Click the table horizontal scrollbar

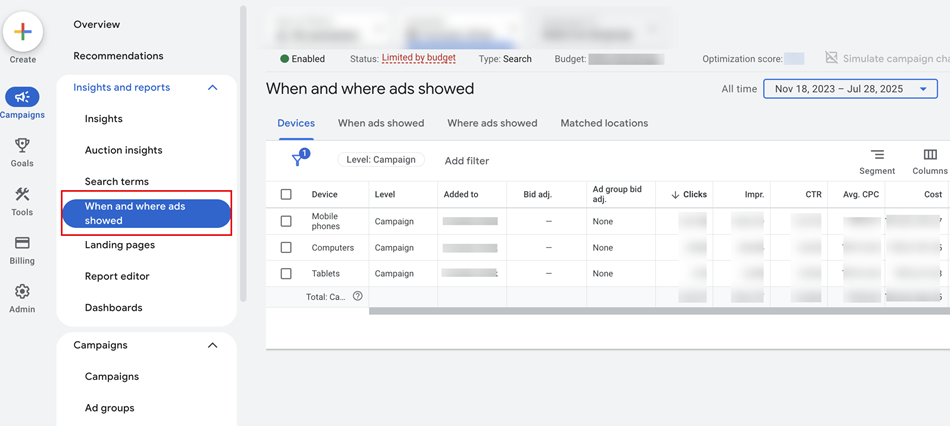tap(659, 311)
